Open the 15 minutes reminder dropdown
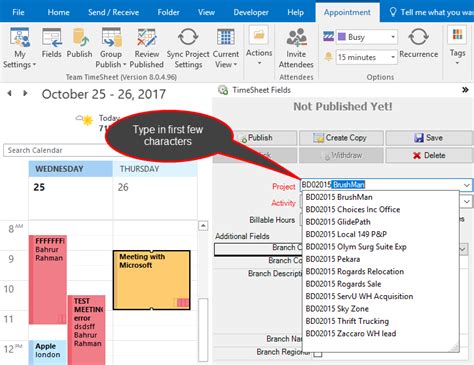The width and height of the screenshot is (474, 365). tap(393, 57)
